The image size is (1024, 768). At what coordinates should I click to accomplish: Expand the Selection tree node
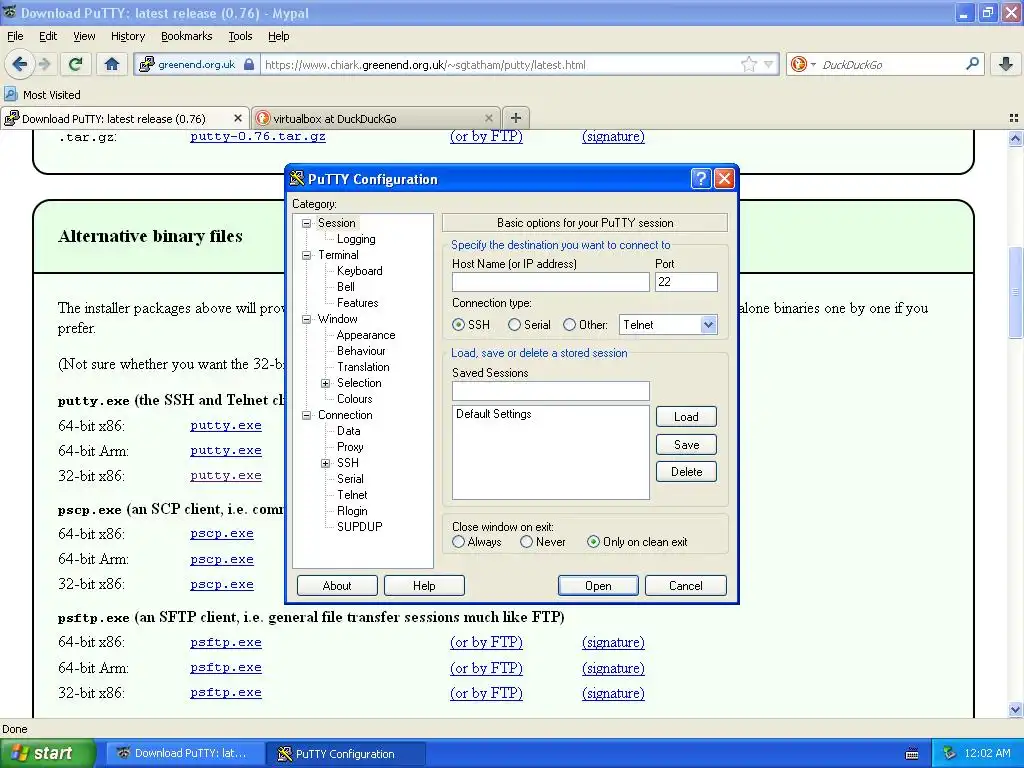[x=325, y=383]
